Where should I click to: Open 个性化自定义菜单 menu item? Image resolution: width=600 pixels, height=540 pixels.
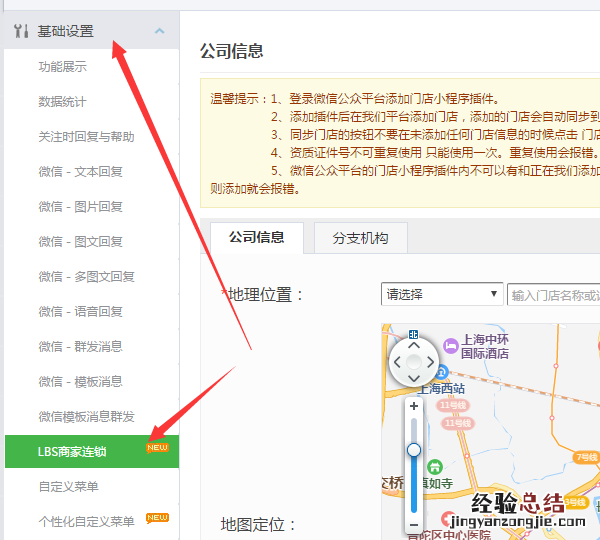click(x=86, y=521)
